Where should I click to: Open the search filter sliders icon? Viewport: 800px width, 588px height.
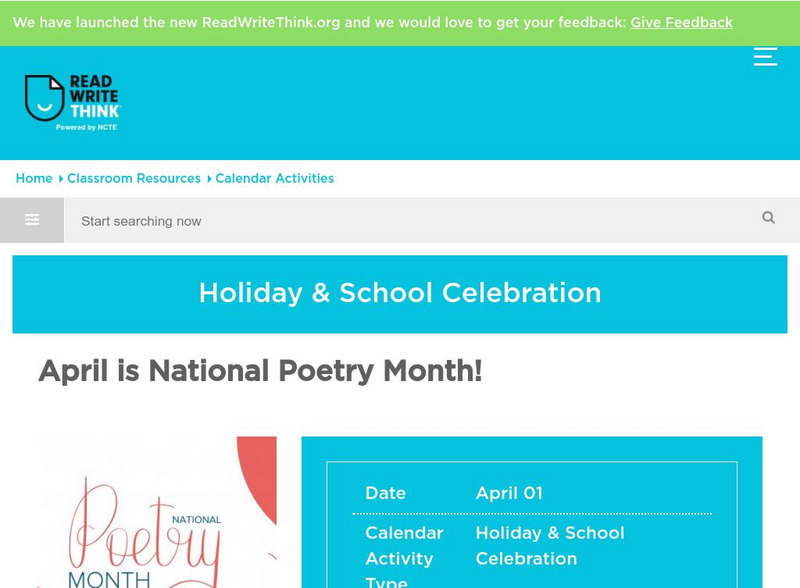coord(32,220)
